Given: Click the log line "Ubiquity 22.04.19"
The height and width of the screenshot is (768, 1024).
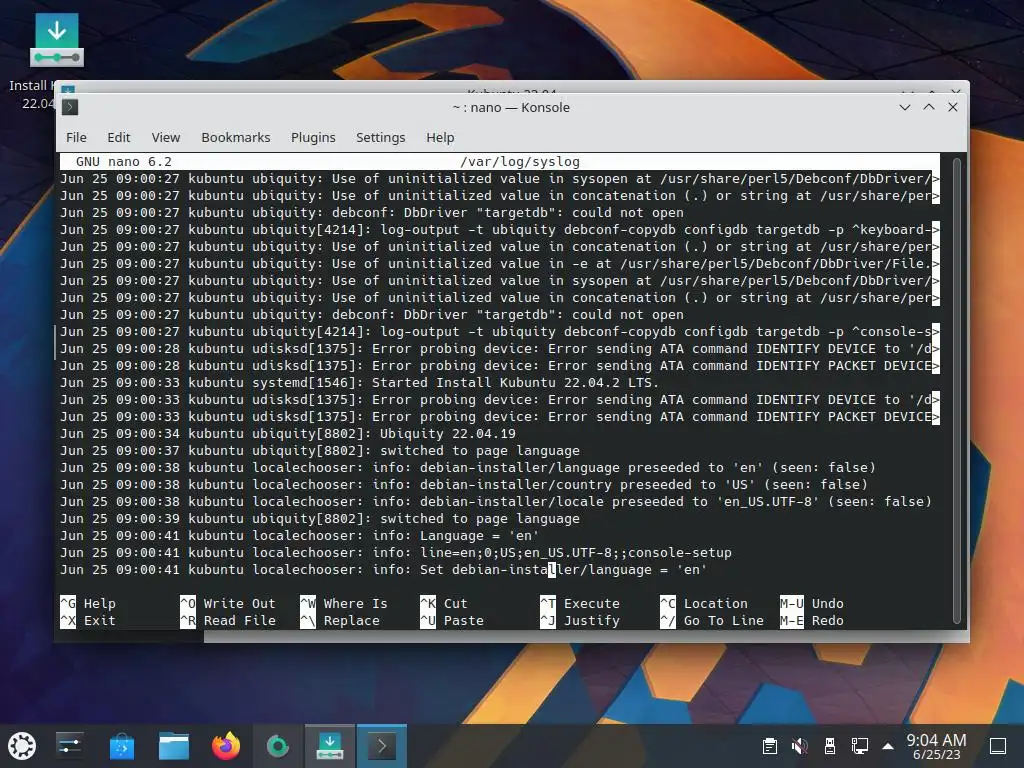Looking at the screenshot, I should pyautogui.click(x=288, y=434).
